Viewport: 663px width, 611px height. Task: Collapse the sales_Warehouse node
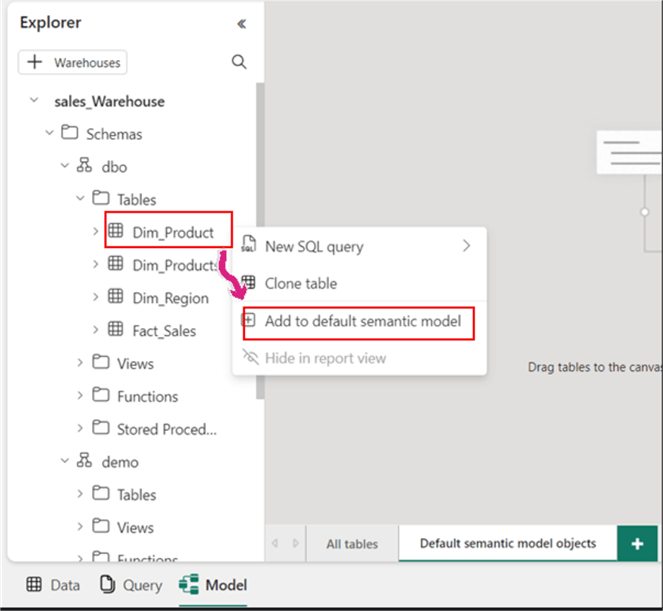pyautogui.click(x=34, y=101)
